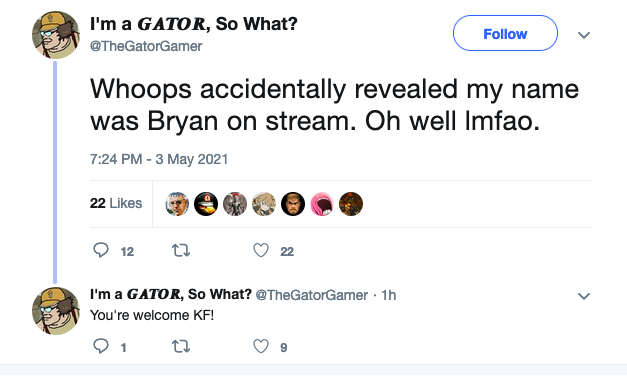
Task: Open @TheGatorGamer handle under main name
Action: 146,46
